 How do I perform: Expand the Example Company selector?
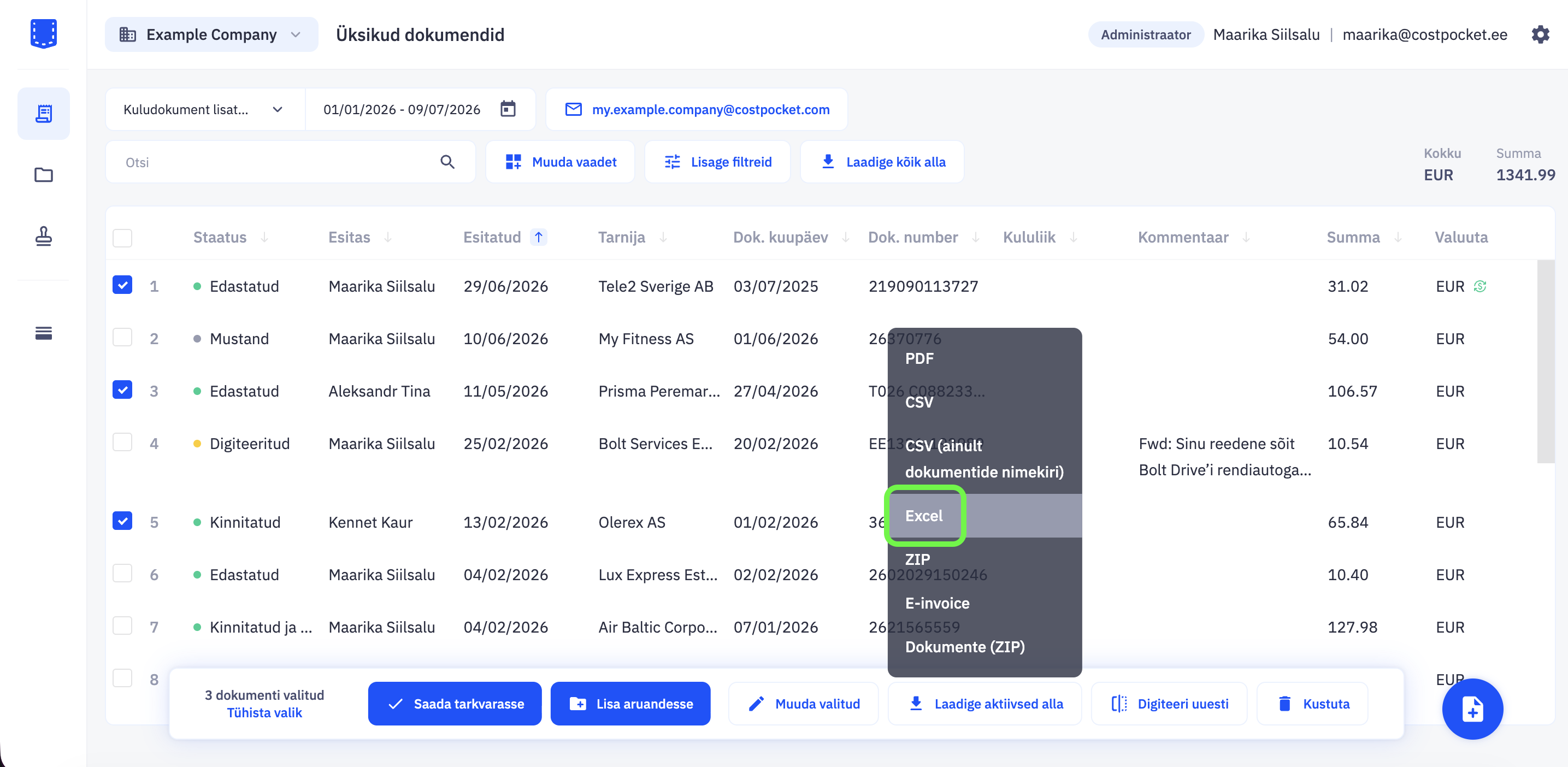[x=211, y=35]
